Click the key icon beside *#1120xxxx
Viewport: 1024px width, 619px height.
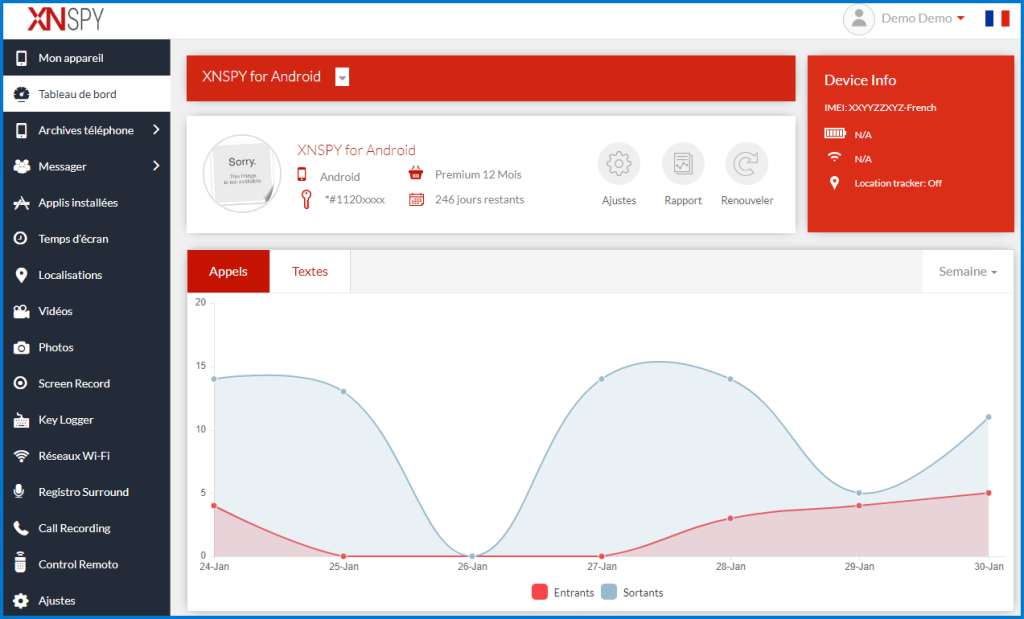[x=306, y=199]
